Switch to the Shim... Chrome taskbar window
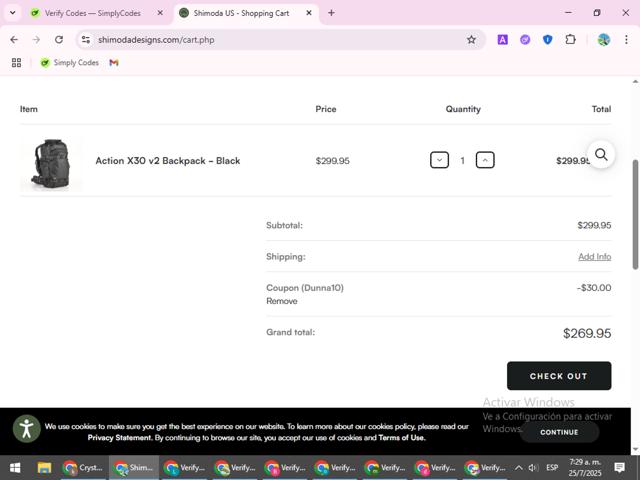Viewport: 640px width, 480px height. (134, 468)
